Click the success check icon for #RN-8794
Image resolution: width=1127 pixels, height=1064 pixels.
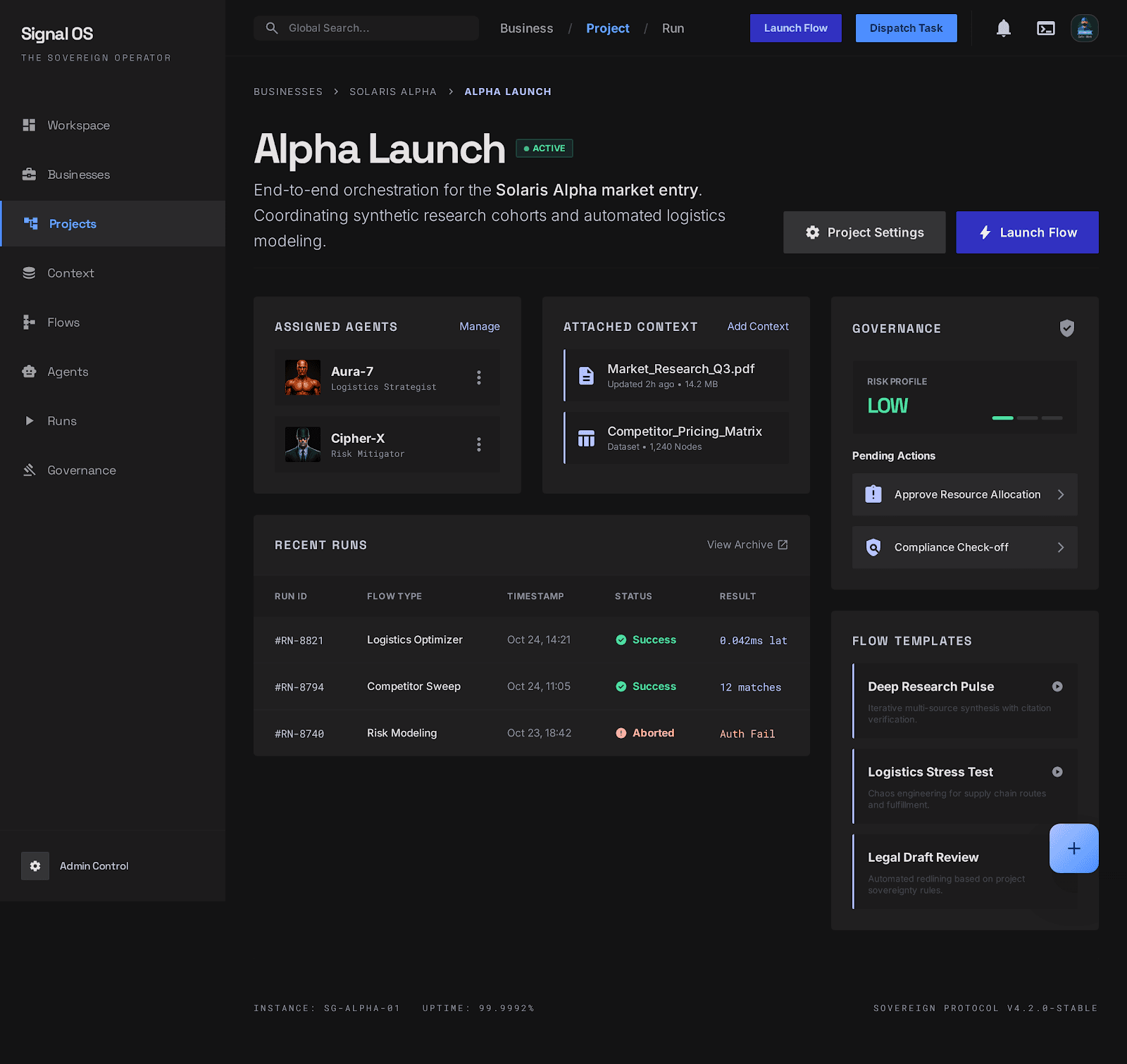621,686
